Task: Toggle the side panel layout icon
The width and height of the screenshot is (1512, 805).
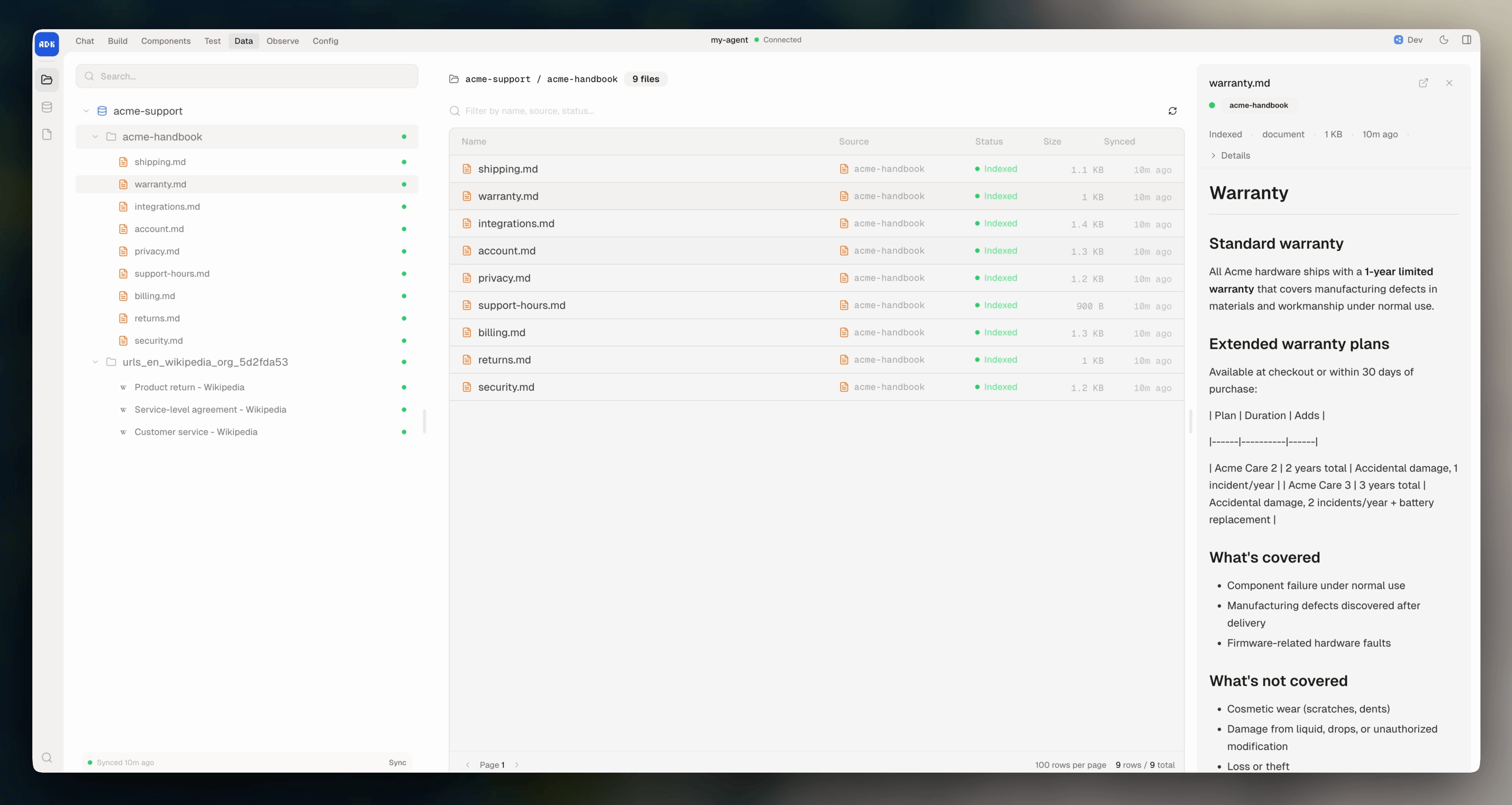Action: pos(1466,40)
